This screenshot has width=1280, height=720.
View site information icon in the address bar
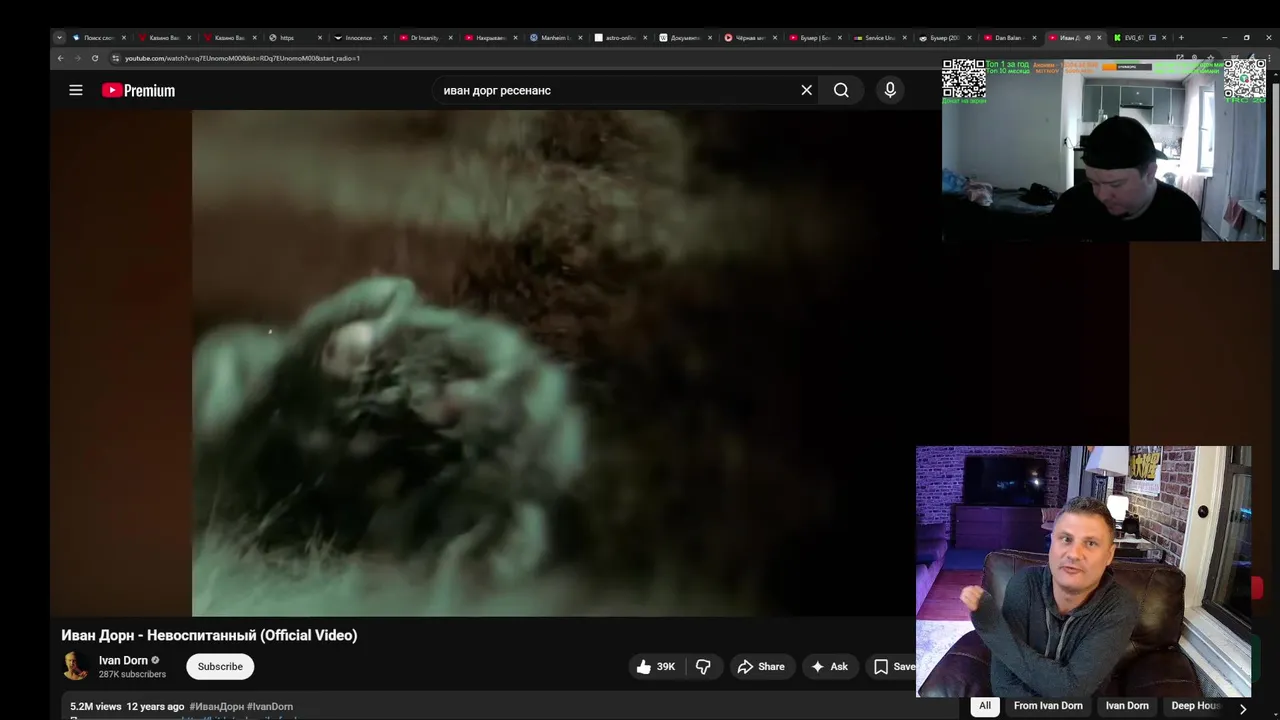[116, 58]
